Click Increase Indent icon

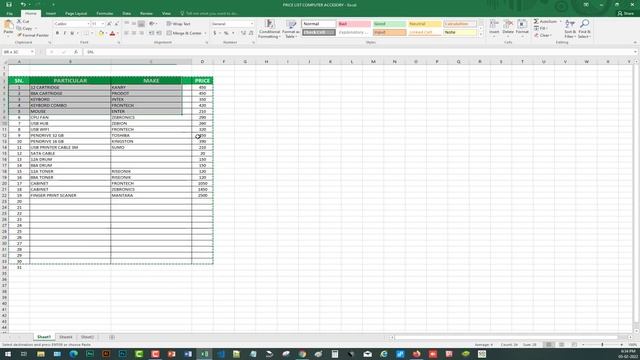click(x=159, y=33)
